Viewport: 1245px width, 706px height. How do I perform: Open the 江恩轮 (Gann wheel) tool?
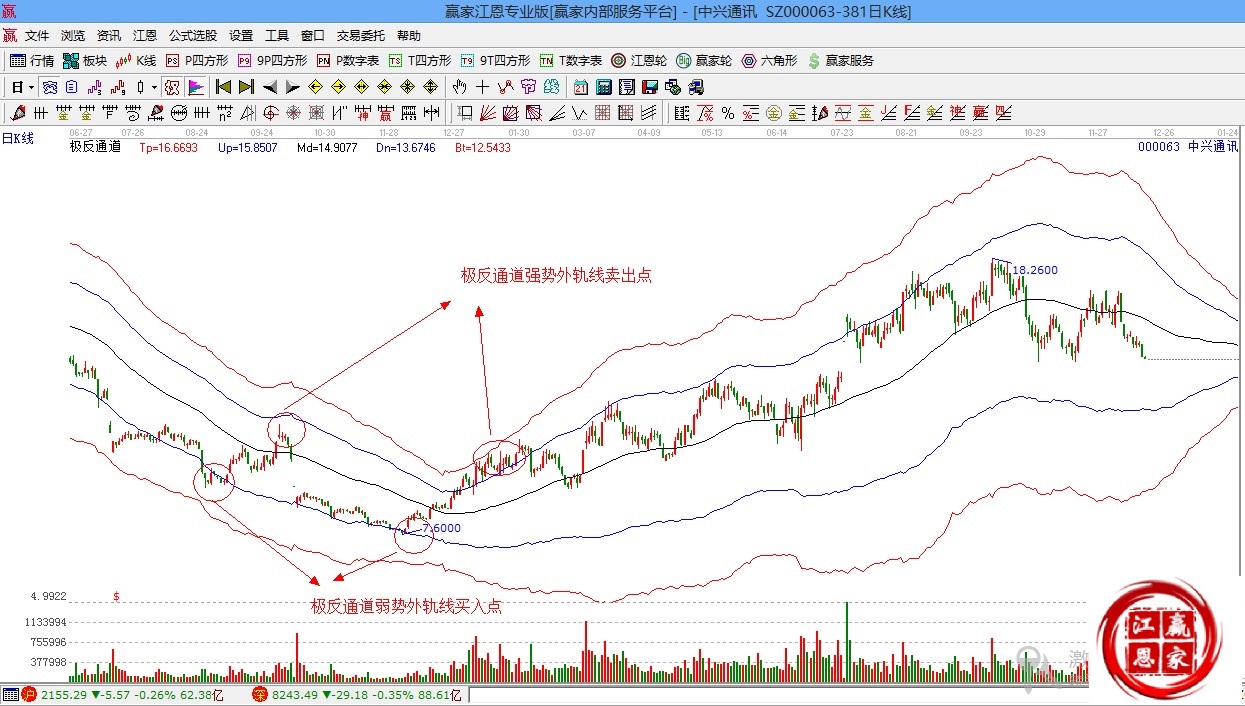(x=642, y=61)
